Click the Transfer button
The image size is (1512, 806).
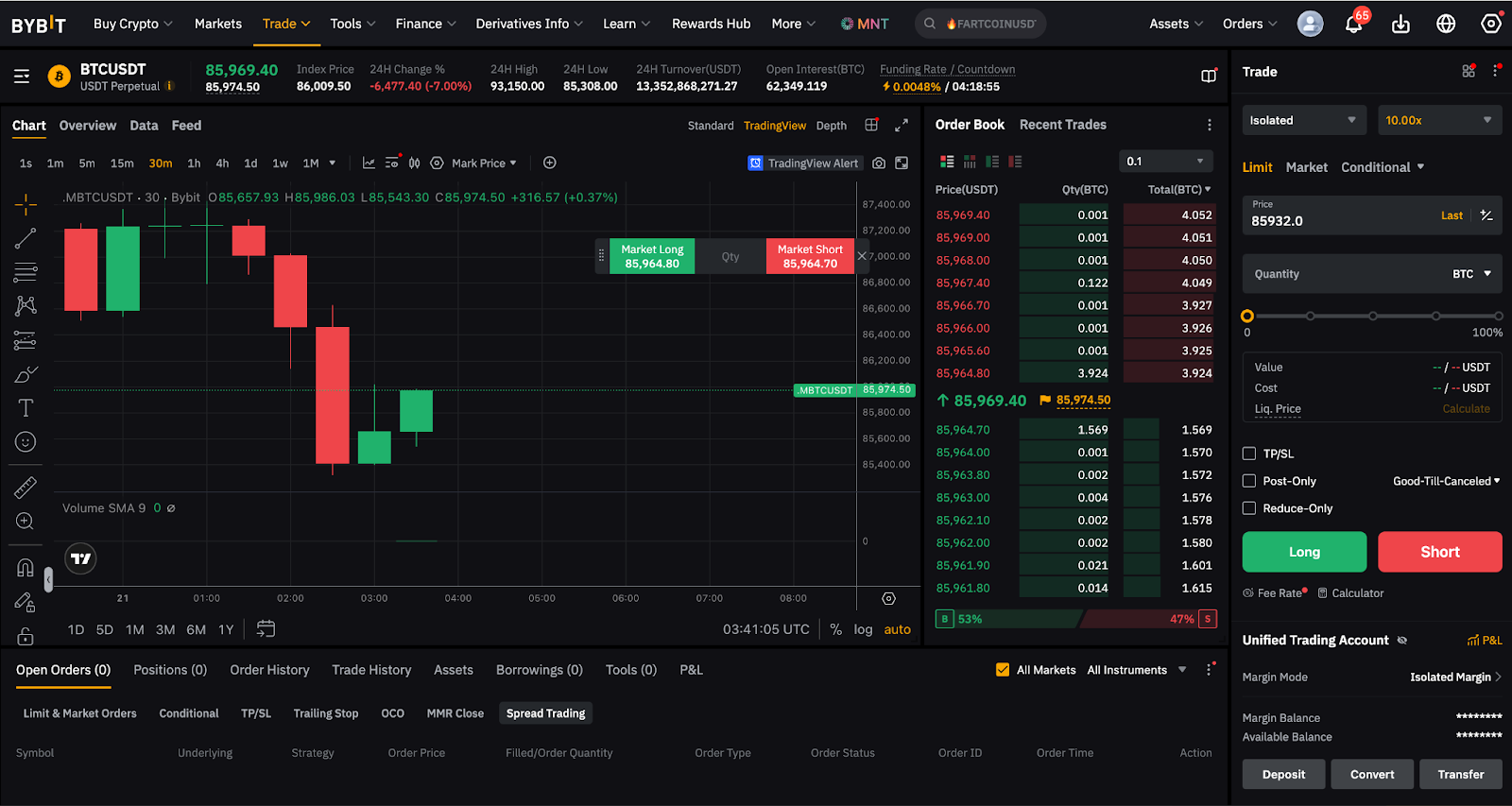tap(1461, 774)
